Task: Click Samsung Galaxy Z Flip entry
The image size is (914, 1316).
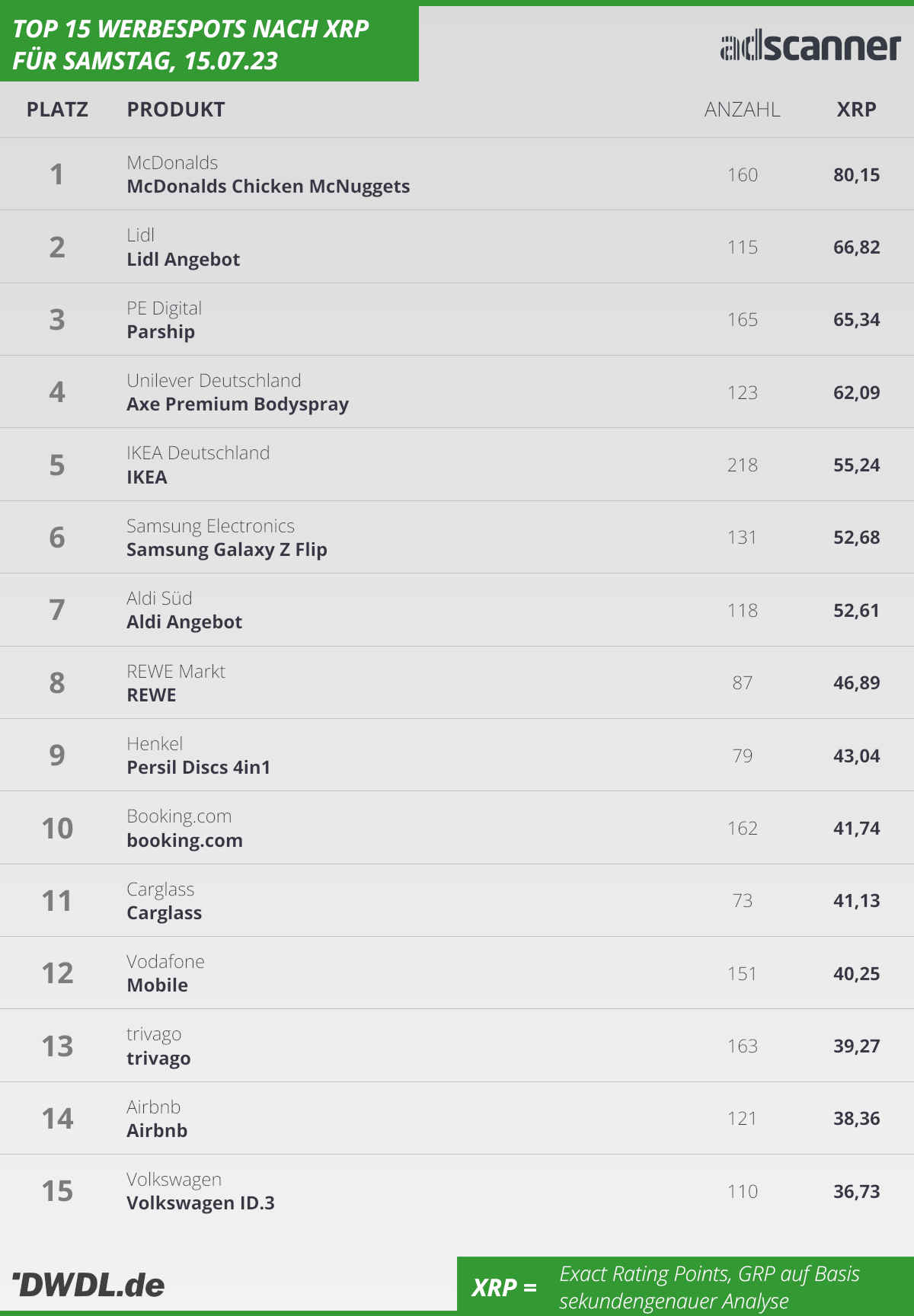Action: (x=227, y=550)
